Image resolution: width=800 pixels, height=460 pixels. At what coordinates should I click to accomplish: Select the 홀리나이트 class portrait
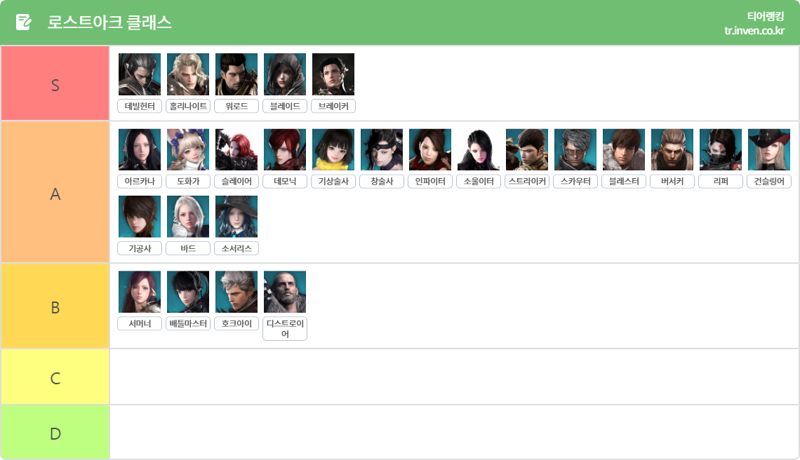click(x=188, y=74)
